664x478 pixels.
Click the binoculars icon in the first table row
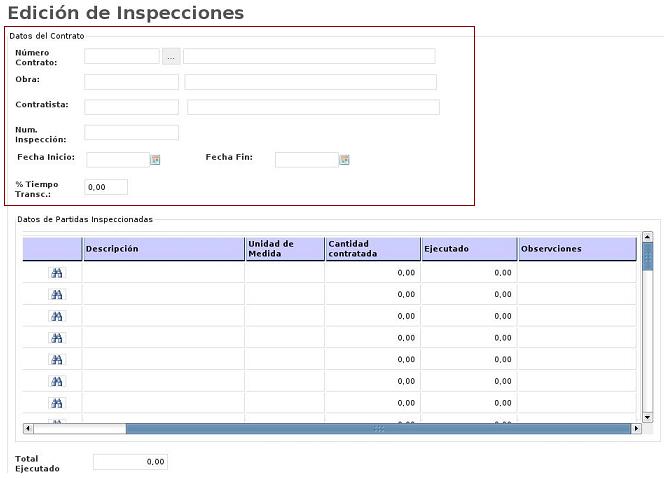(x=57, y=272)
